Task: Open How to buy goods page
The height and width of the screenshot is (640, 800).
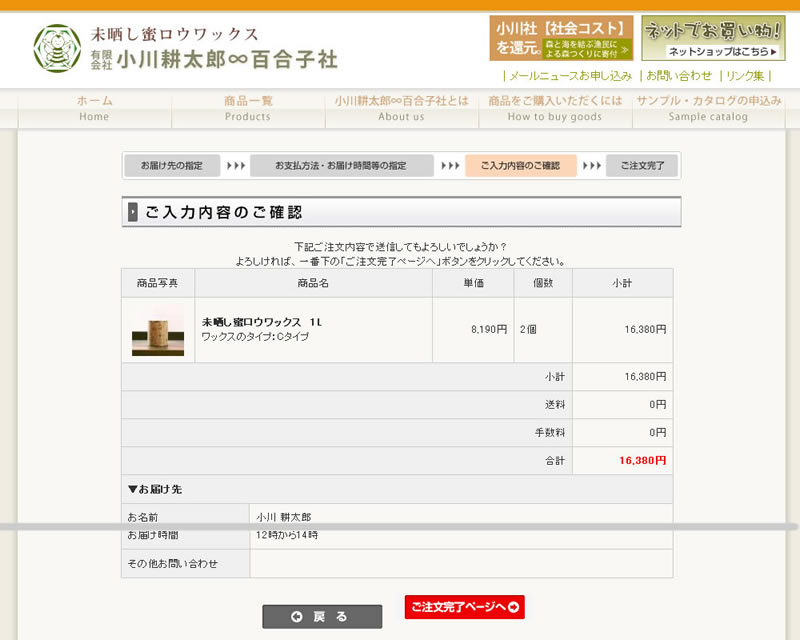Action: pyautogui.click(x=555, y=108)
